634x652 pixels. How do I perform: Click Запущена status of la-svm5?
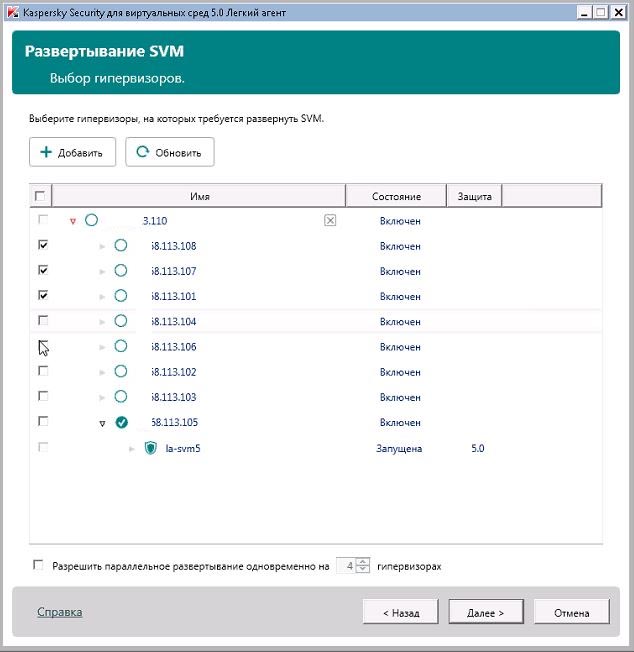pyautogui.click(x=399, y=448)
